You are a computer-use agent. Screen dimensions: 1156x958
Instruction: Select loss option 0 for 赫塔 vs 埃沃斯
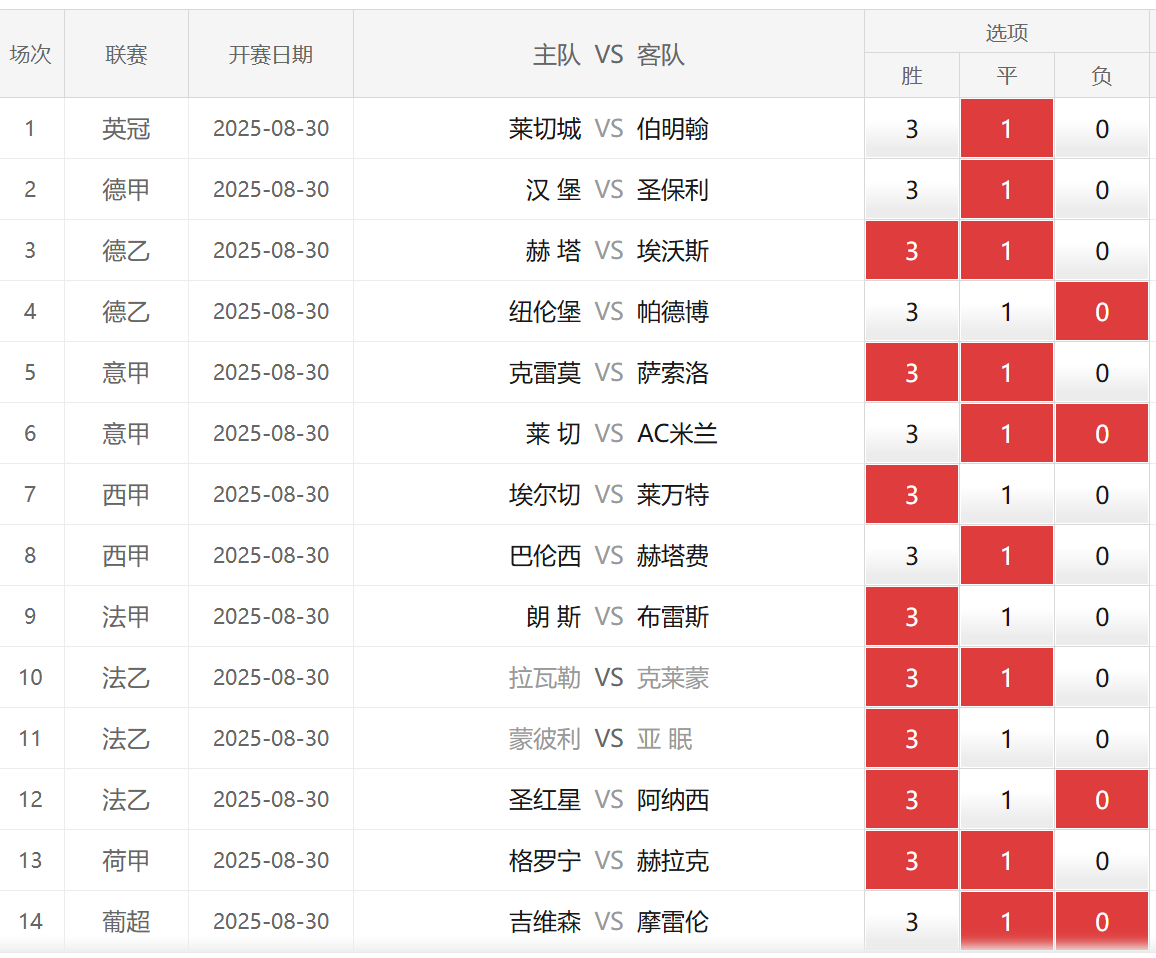coord(1102,251)
